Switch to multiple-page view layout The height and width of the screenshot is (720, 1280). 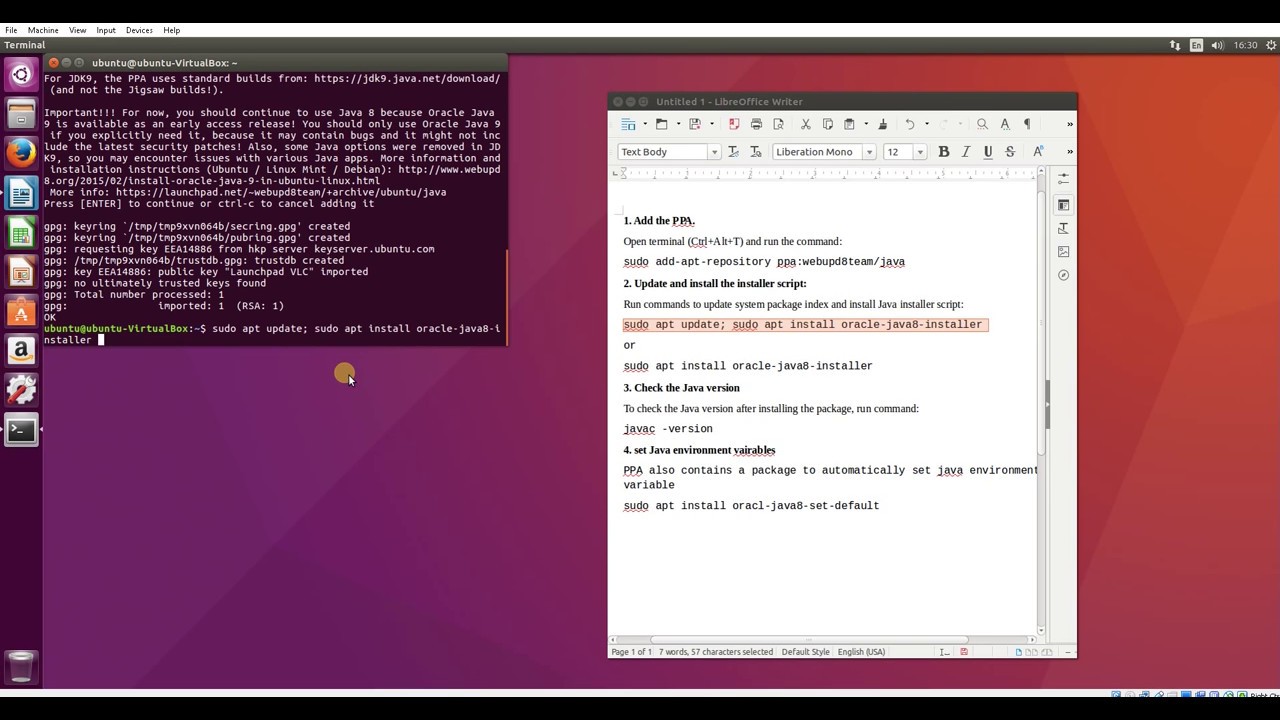click(x=1030, y=652)
